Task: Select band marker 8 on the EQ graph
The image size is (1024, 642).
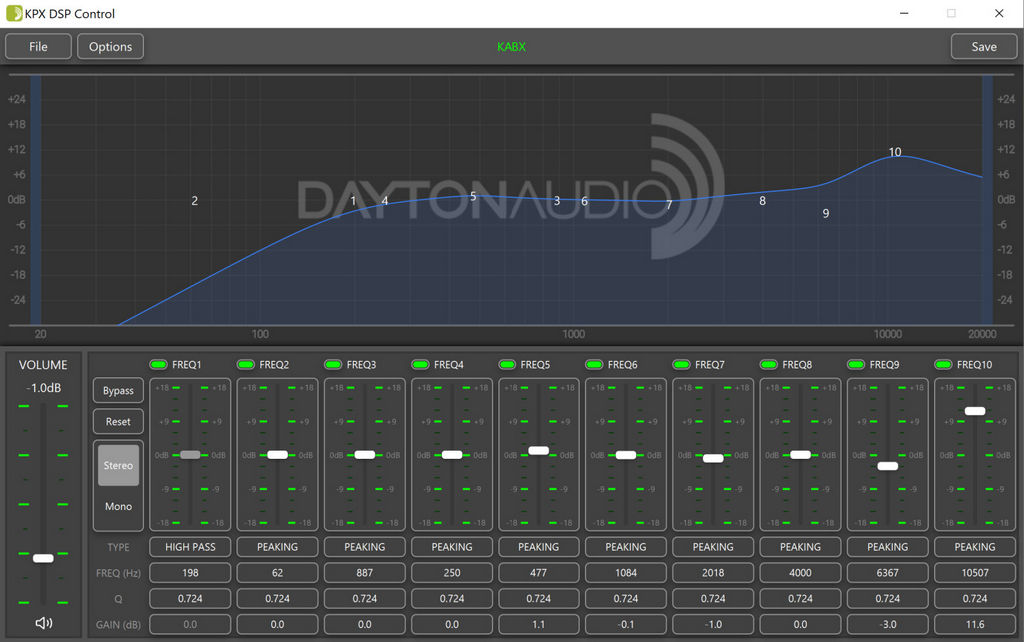Action: (x=762, y=201)
